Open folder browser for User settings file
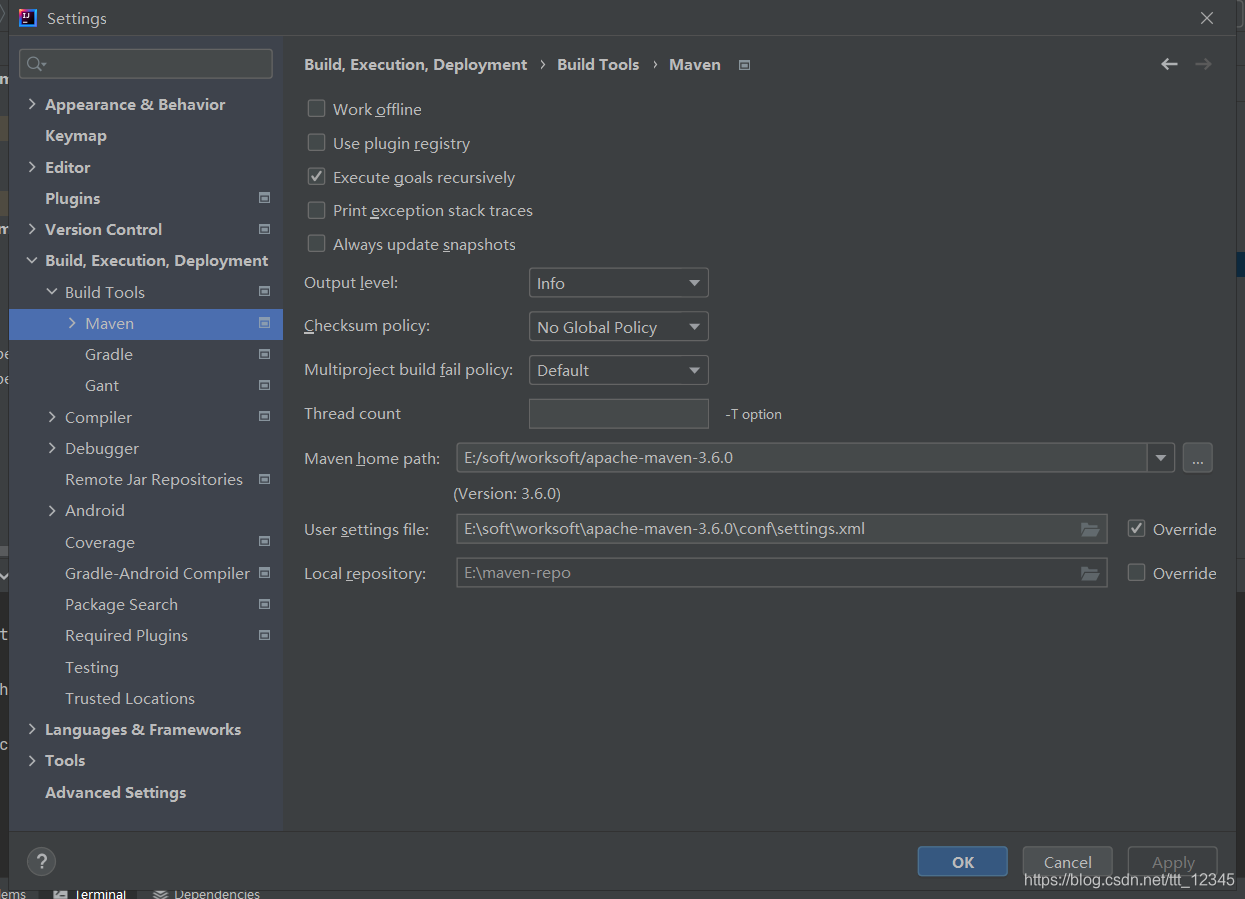This screenshot has width=1245, height=899. pos(1090,529)
